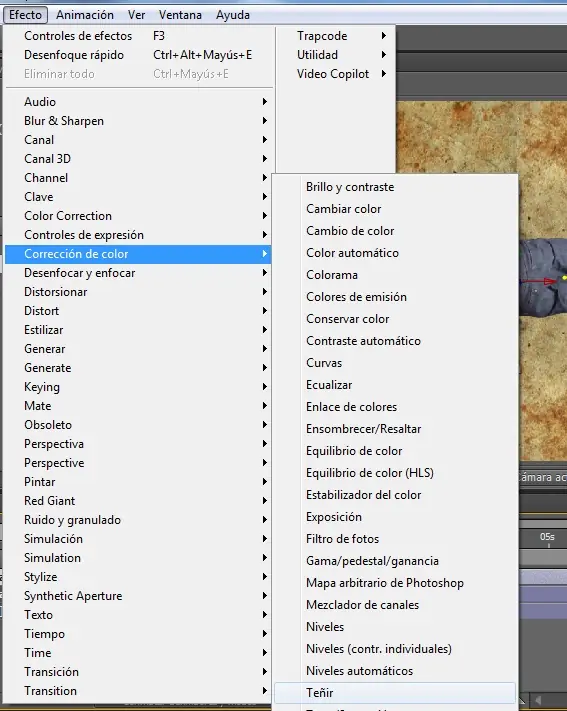Screen dimensions: 567x711
Task: Expand the Estilizar submenu
Action: 138,330
